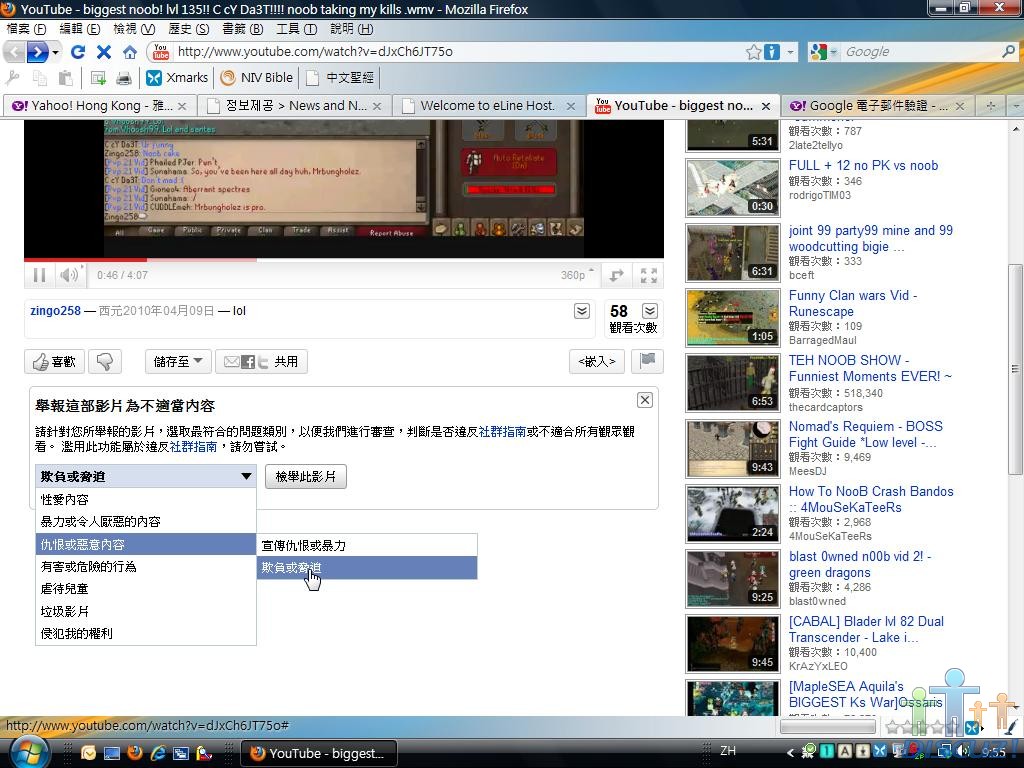This screenshot has width=1024, height=768.
Task: Open the list-all-tabs dropdown arrow
Action: [1016, 106]
